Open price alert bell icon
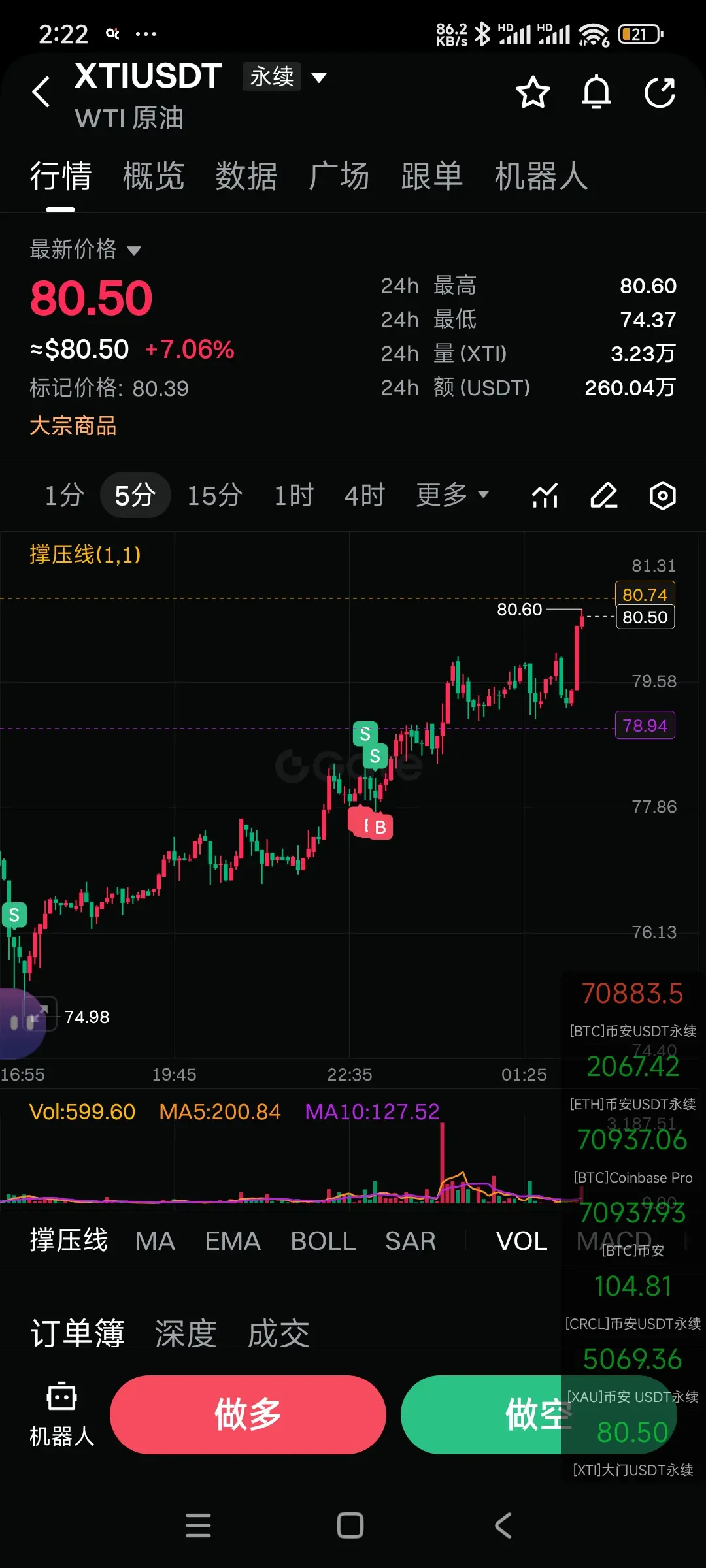The height and width of the screenshot is (1568, 706). (x=596, y=92)
